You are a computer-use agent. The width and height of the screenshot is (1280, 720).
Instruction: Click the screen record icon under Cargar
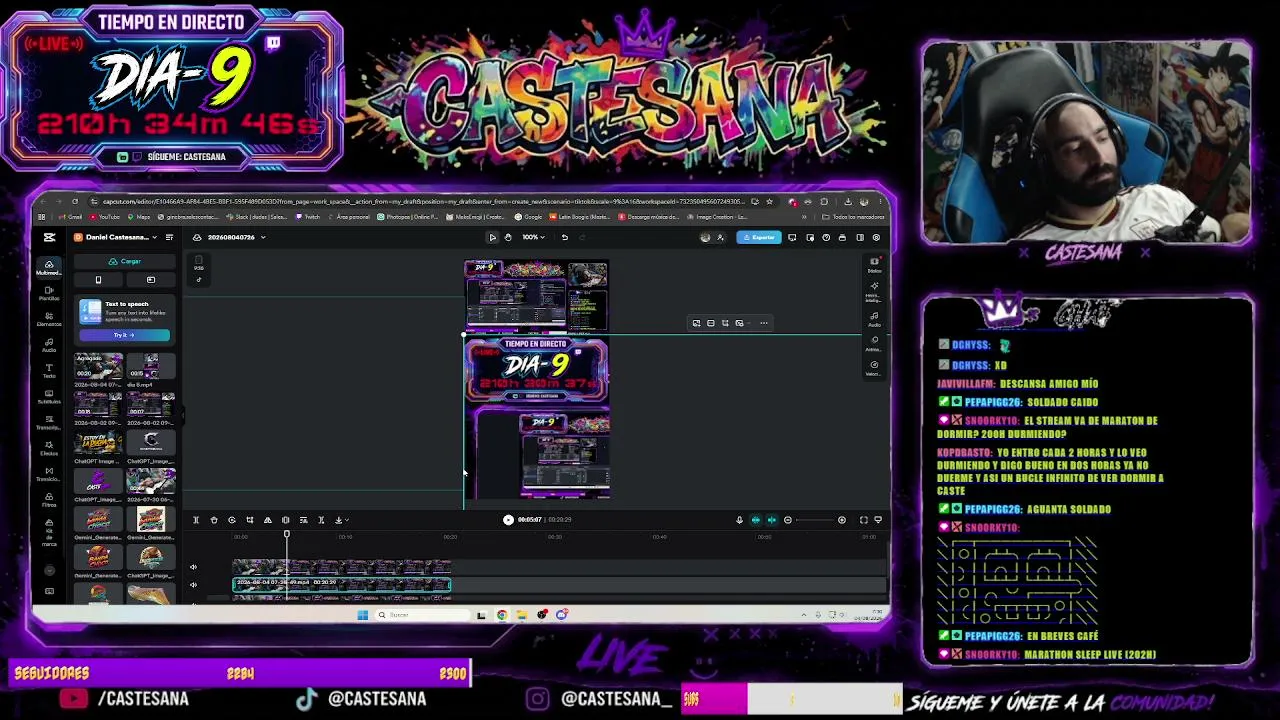coord(150,280)
